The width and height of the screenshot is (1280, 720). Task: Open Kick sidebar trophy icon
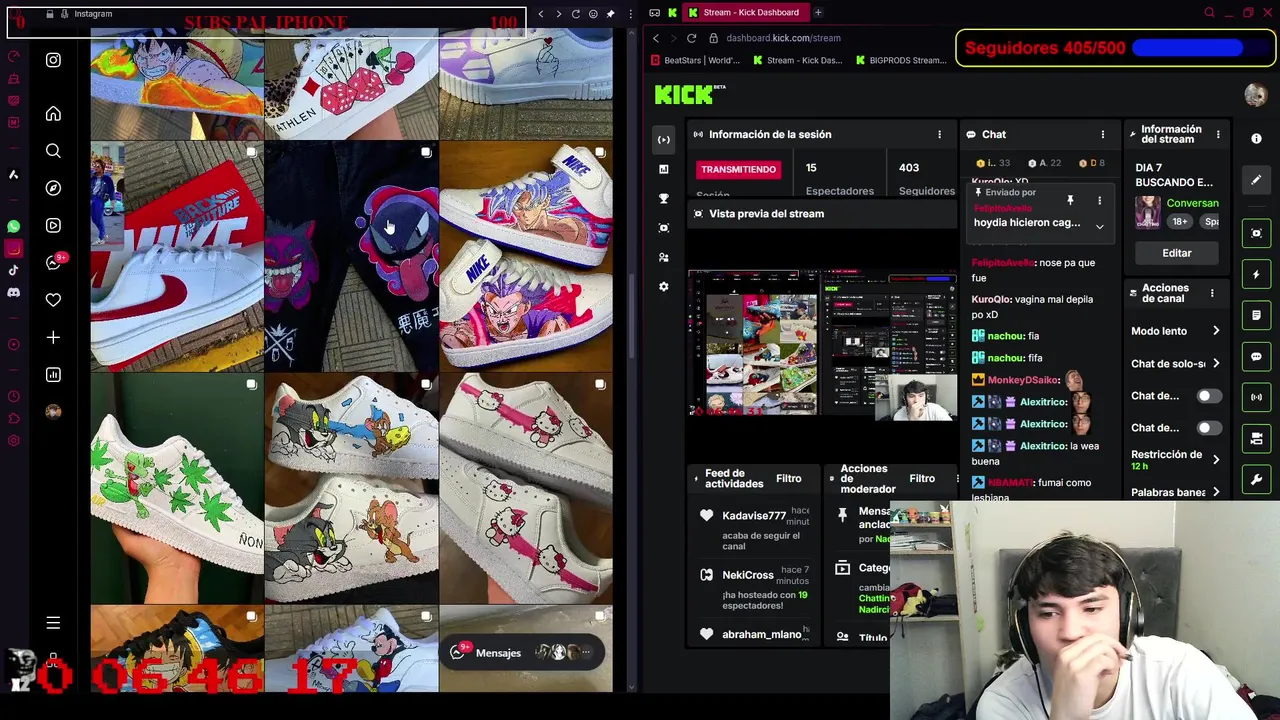[663, 199]
